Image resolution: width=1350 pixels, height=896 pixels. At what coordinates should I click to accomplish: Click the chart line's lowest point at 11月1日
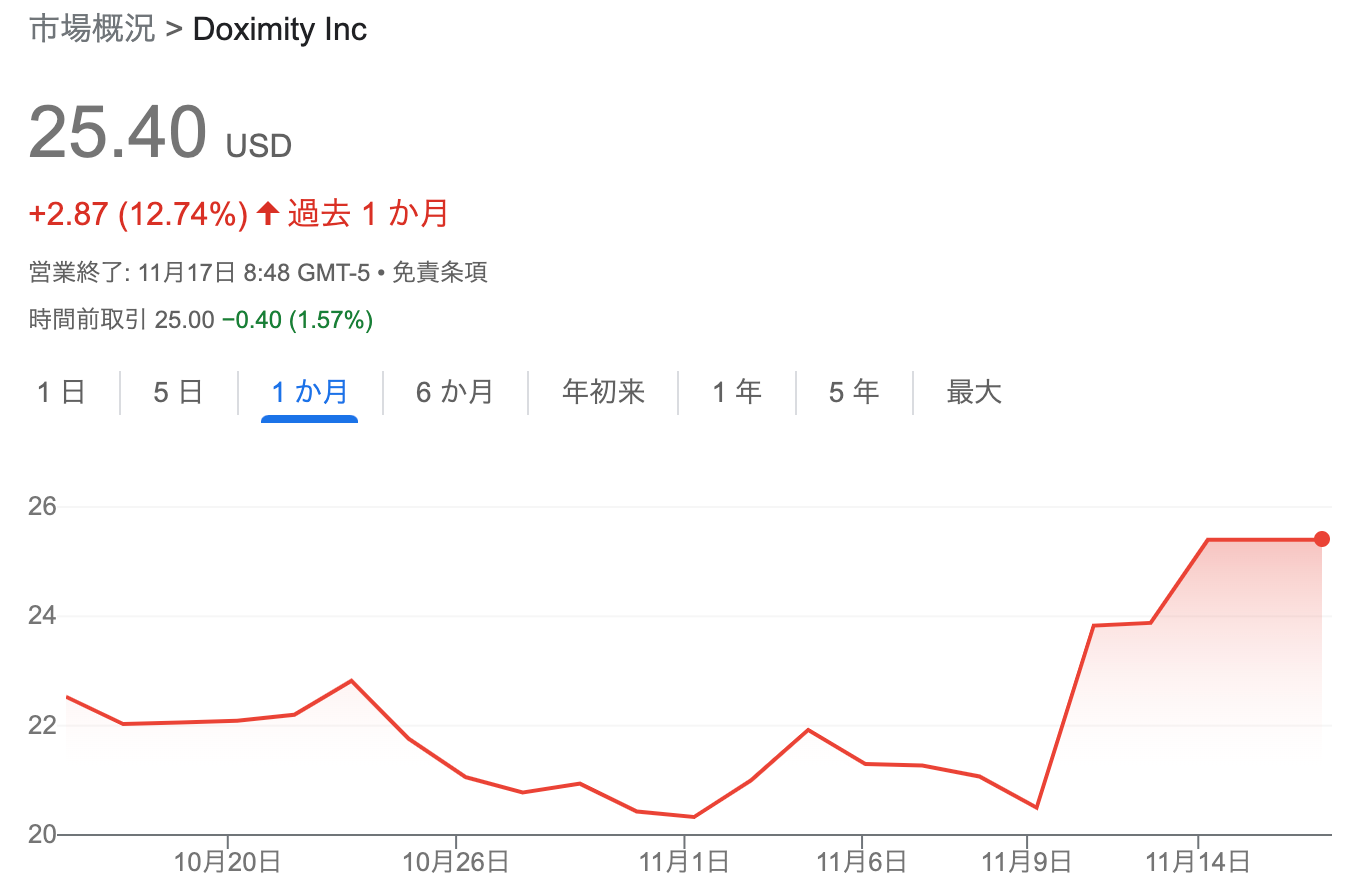click(693, 817)
